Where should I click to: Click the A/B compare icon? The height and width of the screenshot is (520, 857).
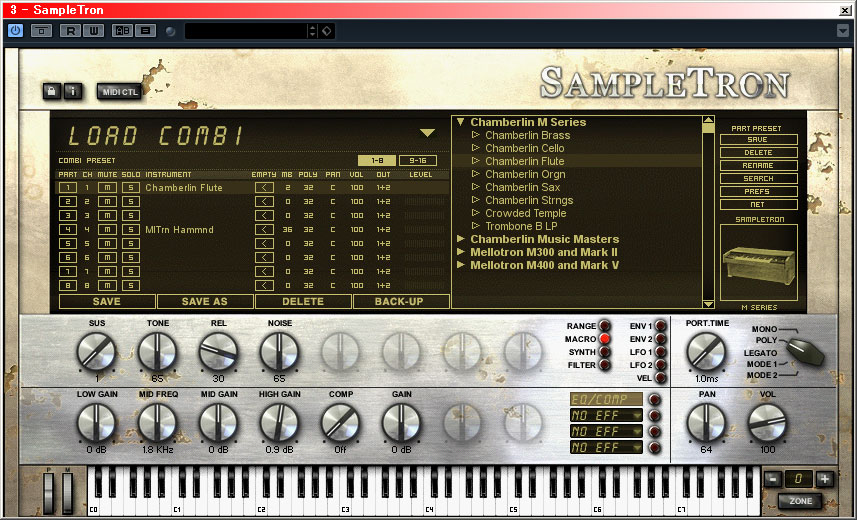122,31
